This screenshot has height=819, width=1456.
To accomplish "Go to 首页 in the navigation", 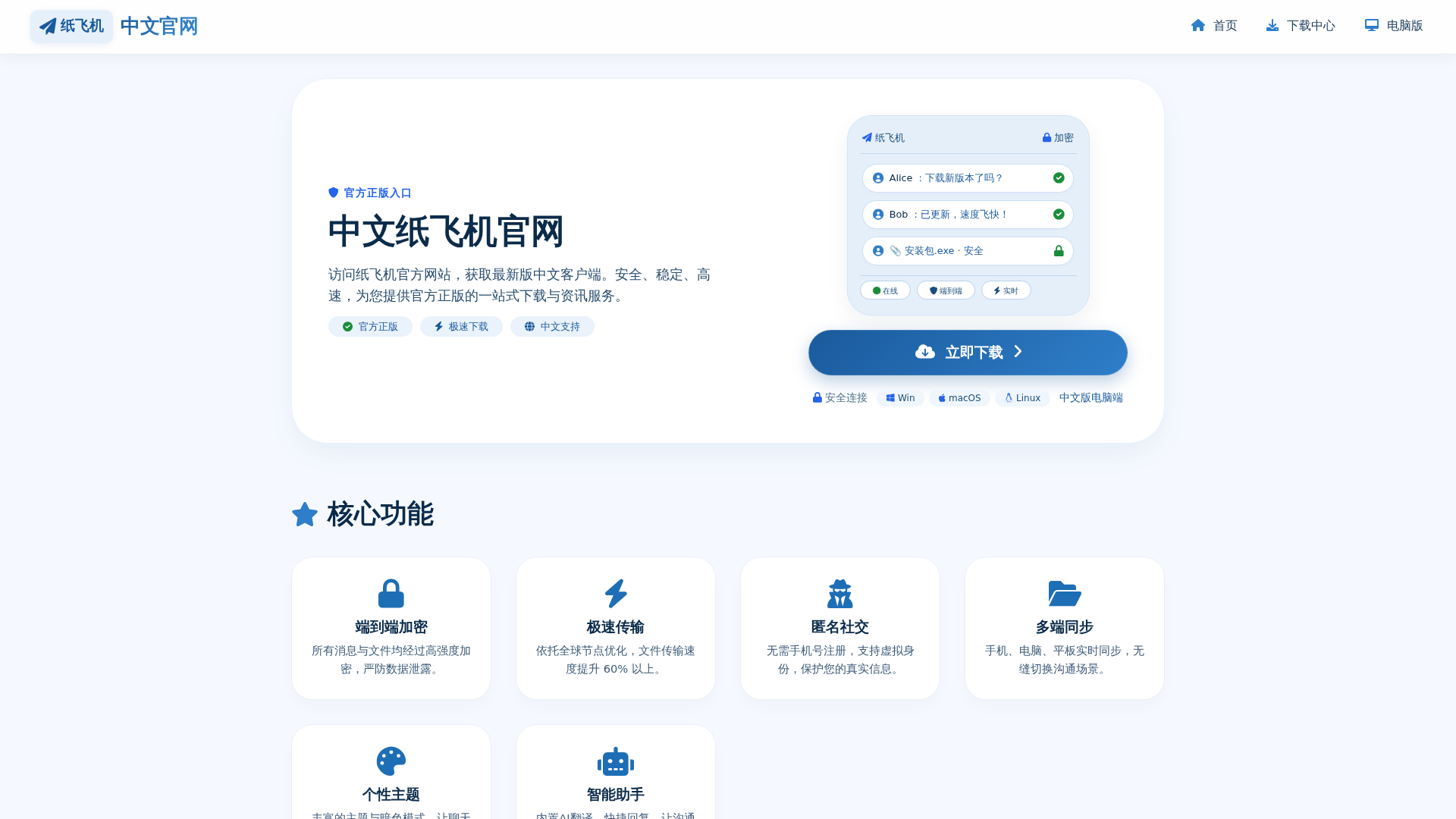I will pos(1214,26).
